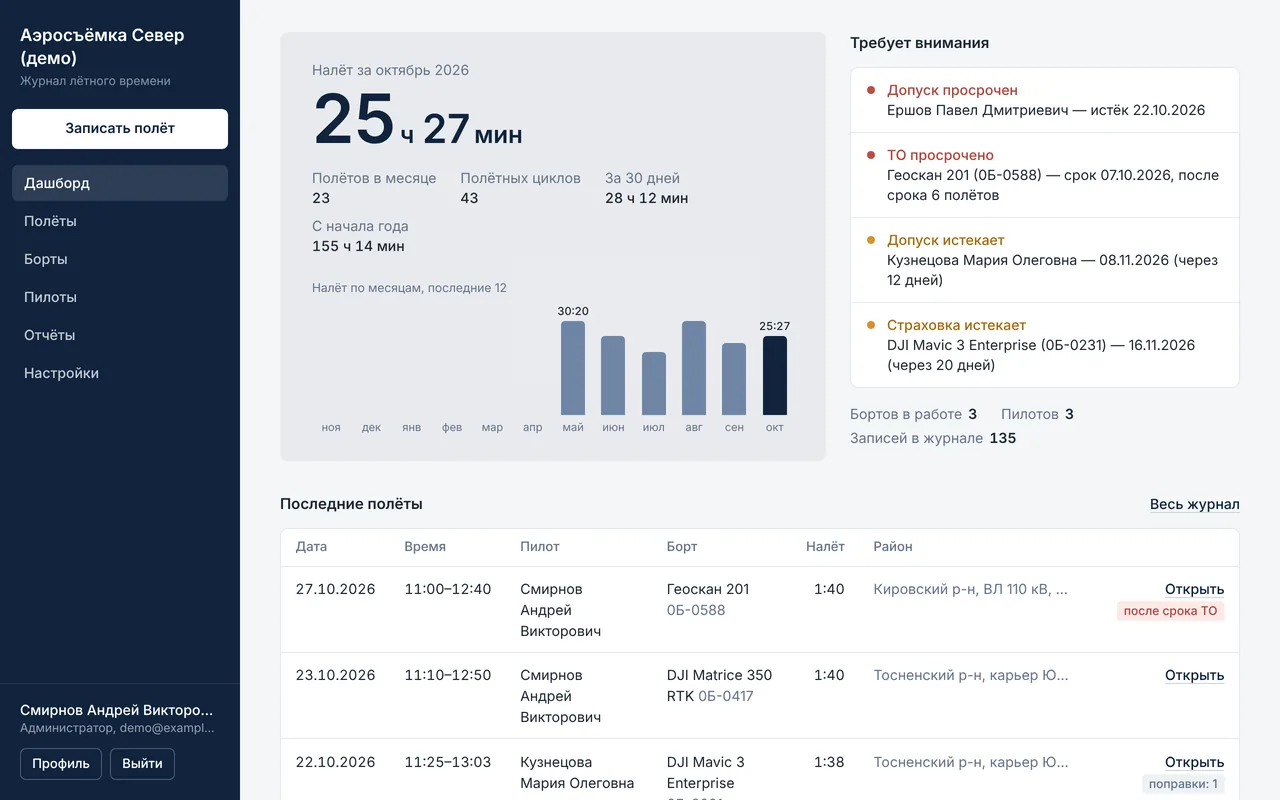Click the 25:27 label above окт bar
This screenshot has height=800, width=1280.
click(775, 326)
